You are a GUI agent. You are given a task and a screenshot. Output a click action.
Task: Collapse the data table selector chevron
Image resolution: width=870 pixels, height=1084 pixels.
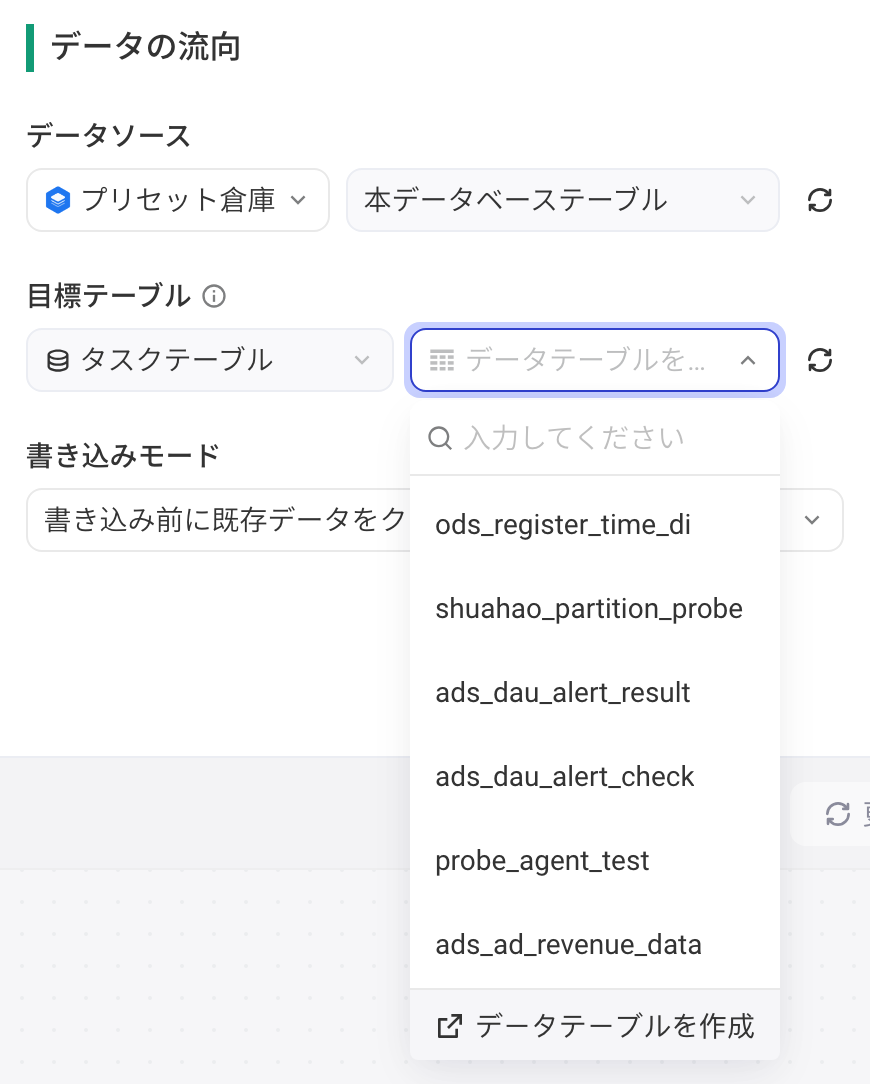(x=748, y=360)
